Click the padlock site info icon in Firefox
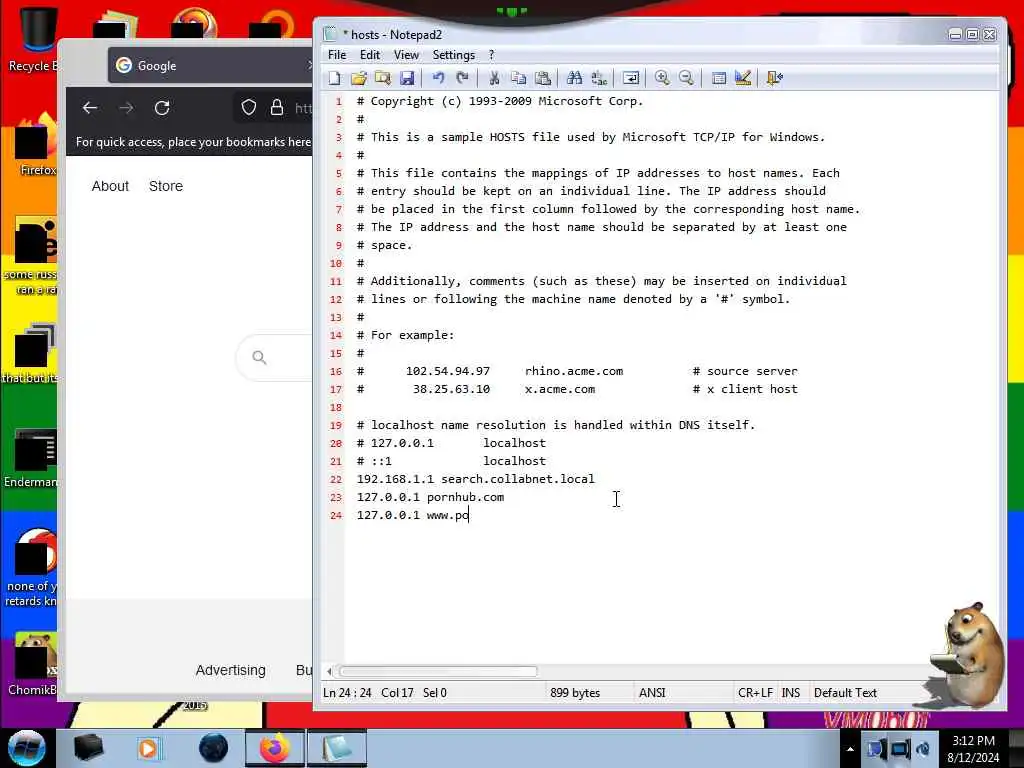This screenshot has width=1024, height=768. click(277, 108)
